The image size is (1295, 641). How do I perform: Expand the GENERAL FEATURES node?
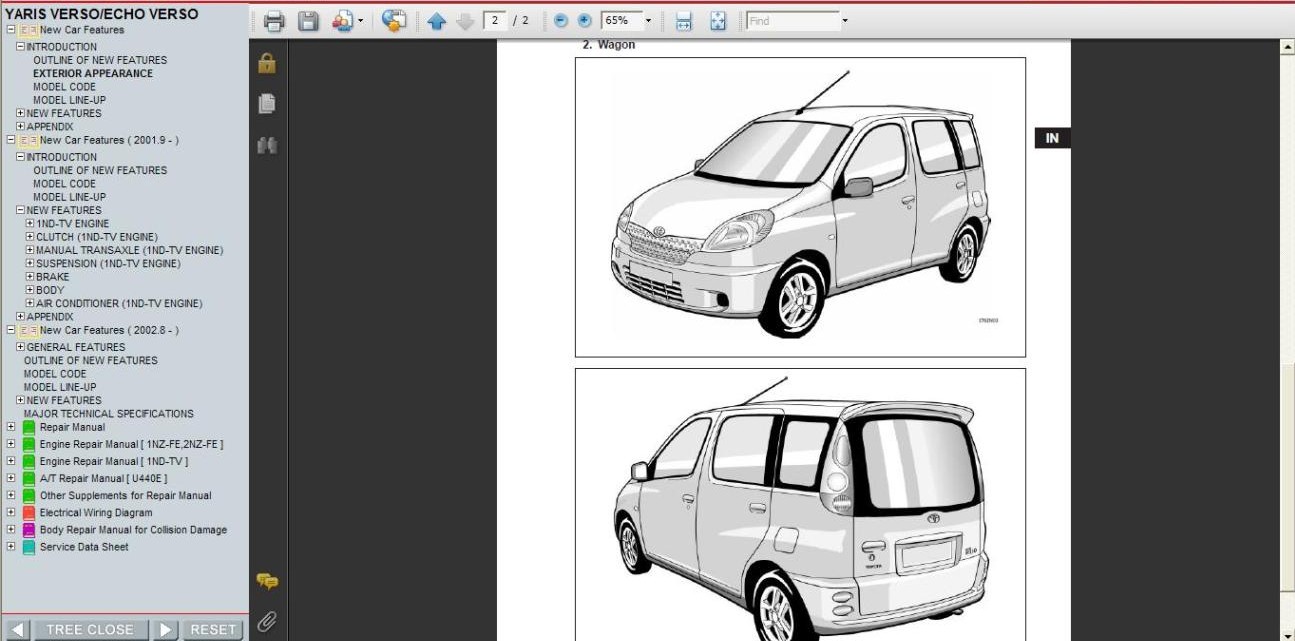pos(20,347)
